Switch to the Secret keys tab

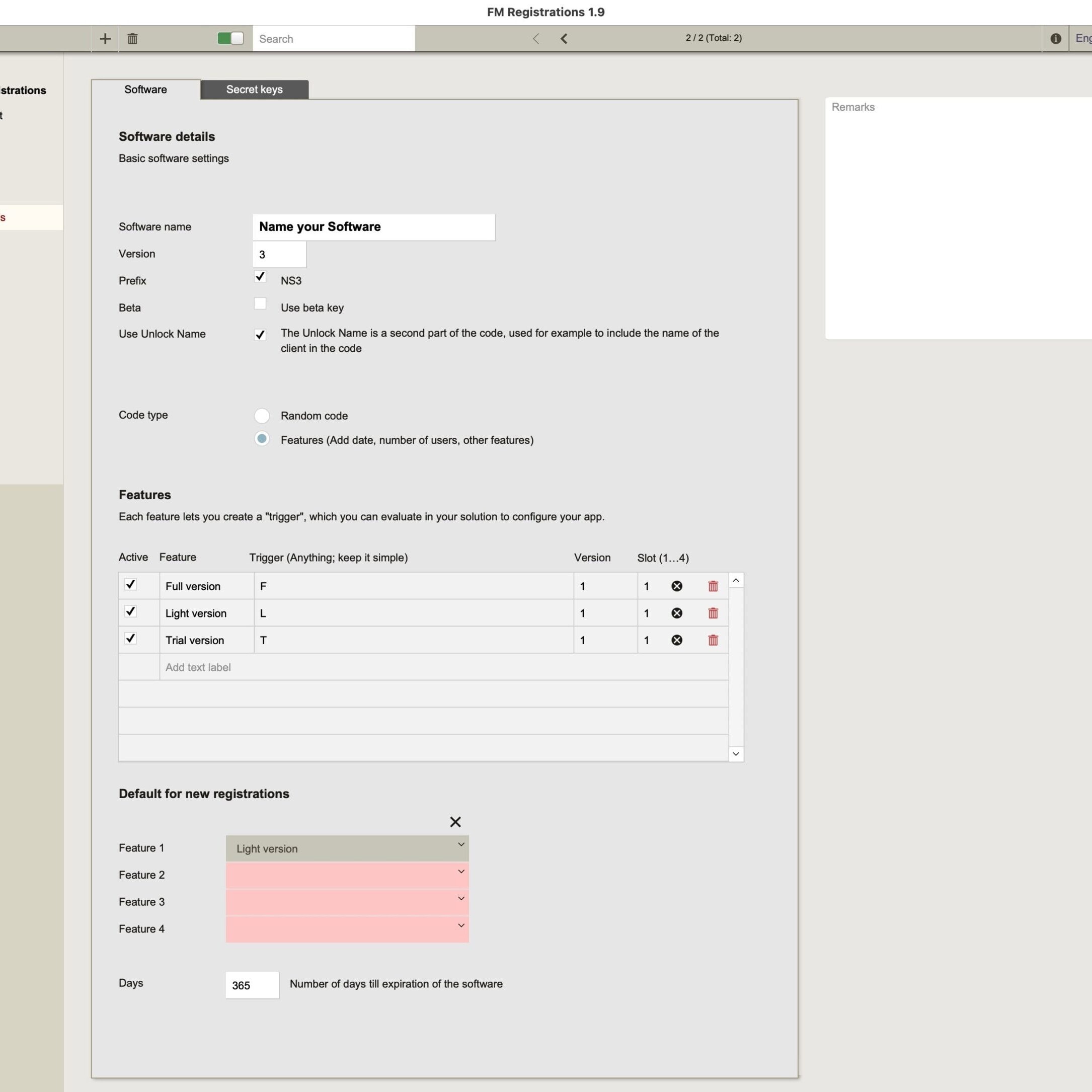(x=254, y=89)
